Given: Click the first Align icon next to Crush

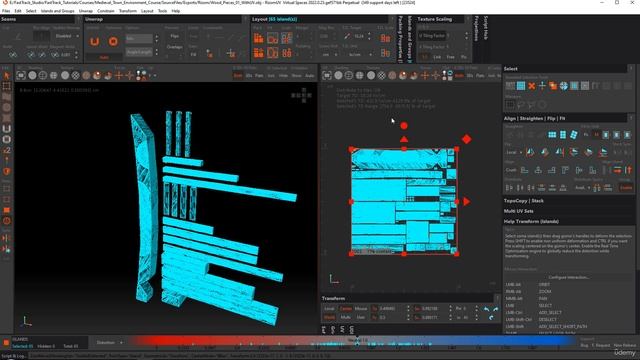Looking at the screenshot, I should pyautogui.click(x=524, y=170).
